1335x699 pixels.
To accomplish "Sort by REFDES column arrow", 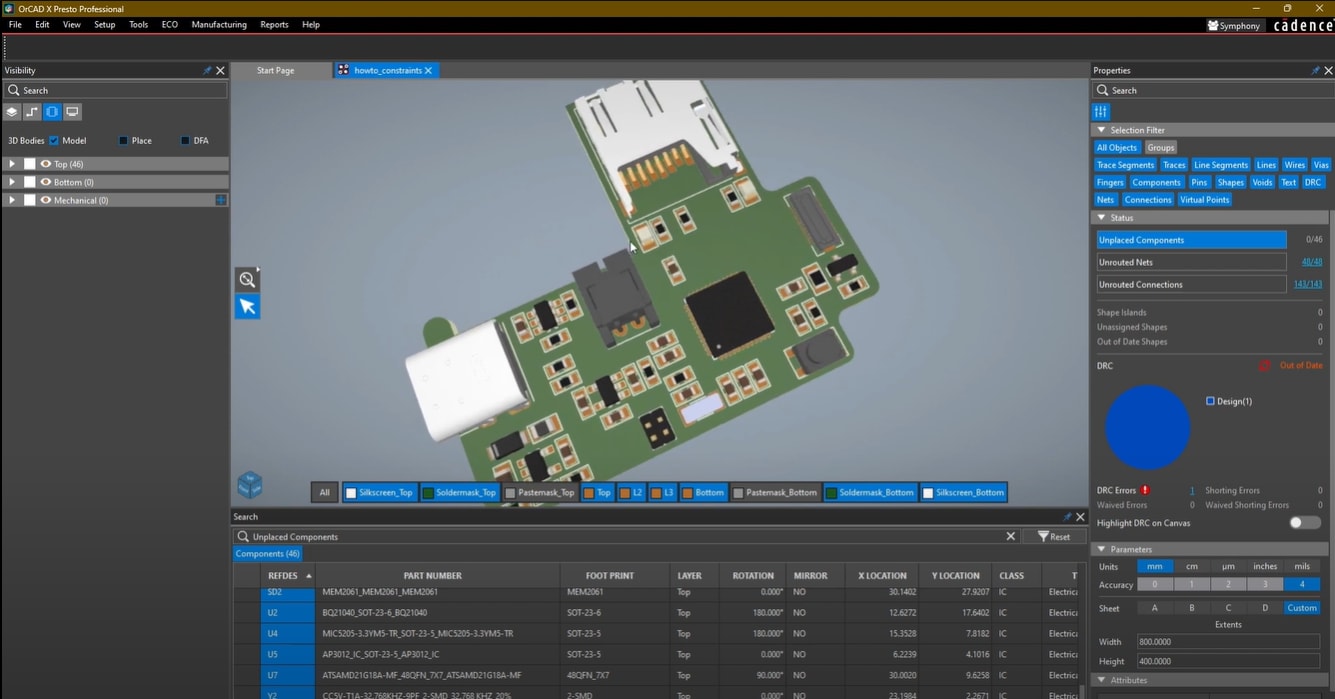I will pyautogui.click(x=308, y=576).
